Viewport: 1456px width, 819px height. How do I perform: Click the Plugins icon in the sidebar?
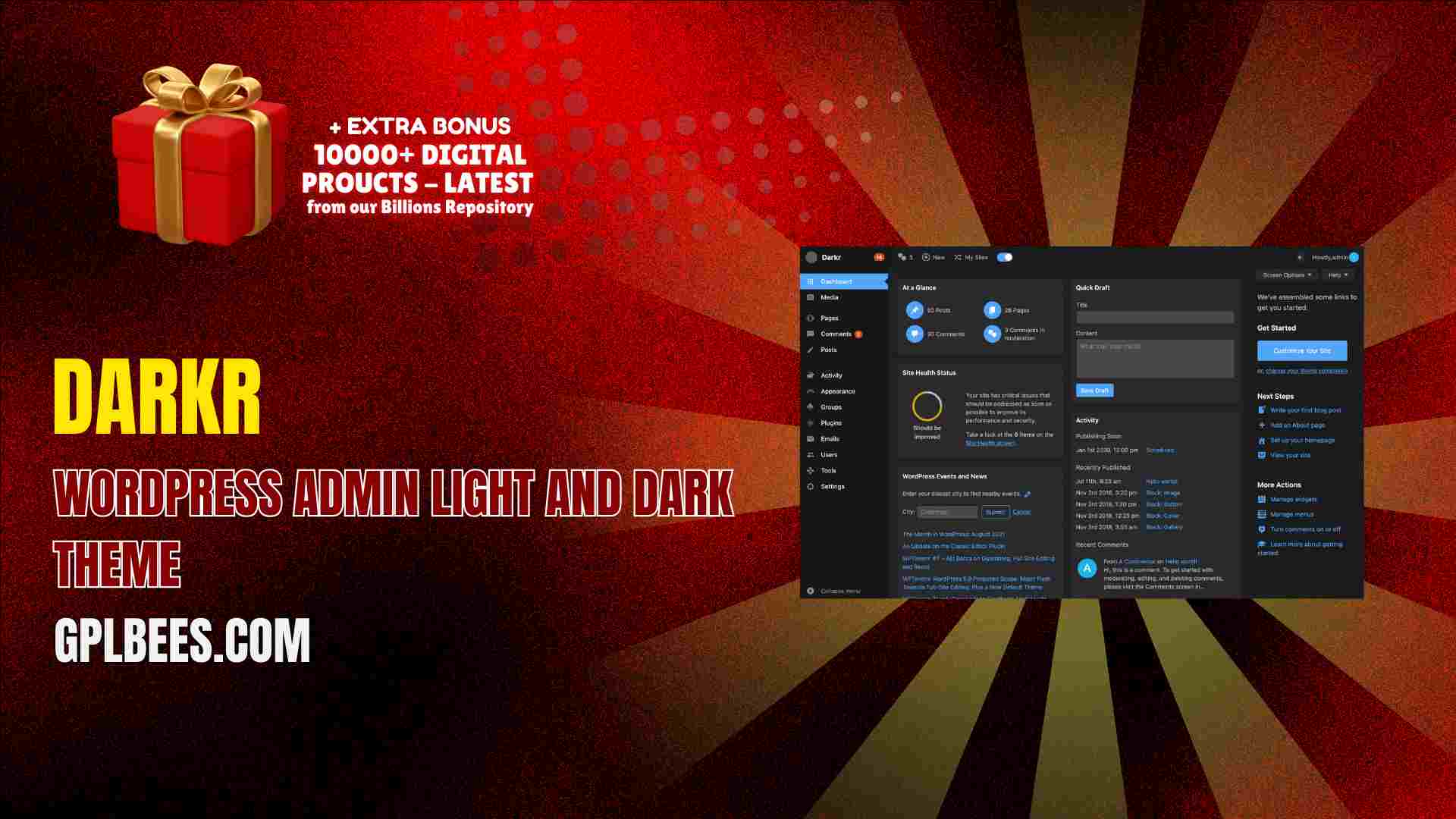tap(811, 423)
